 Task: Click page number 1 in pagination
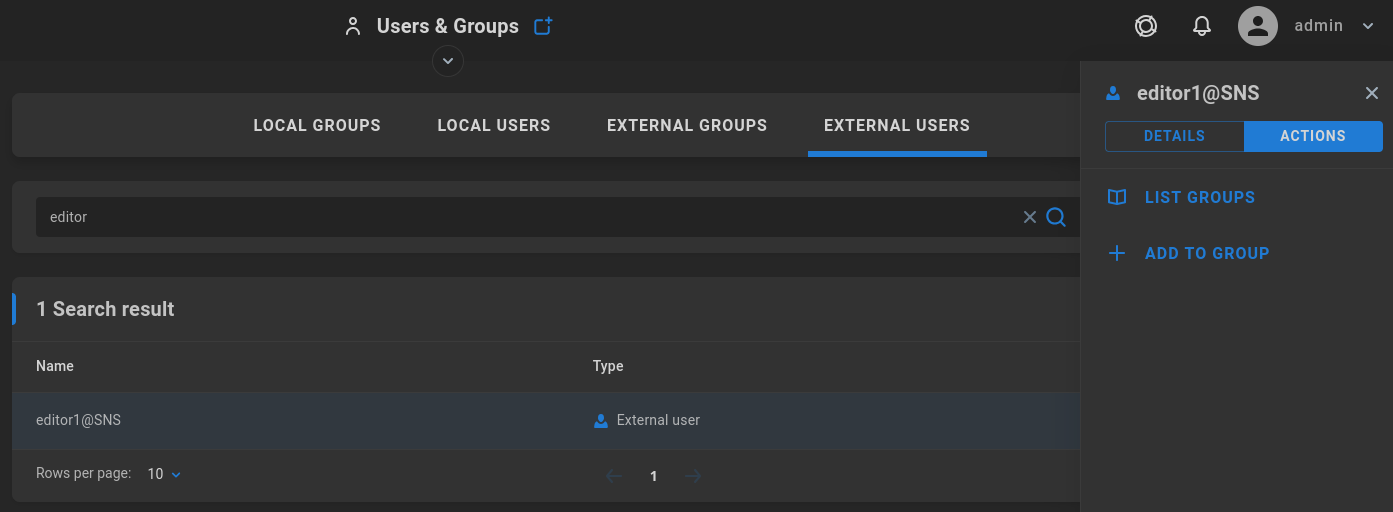point(654,476)
